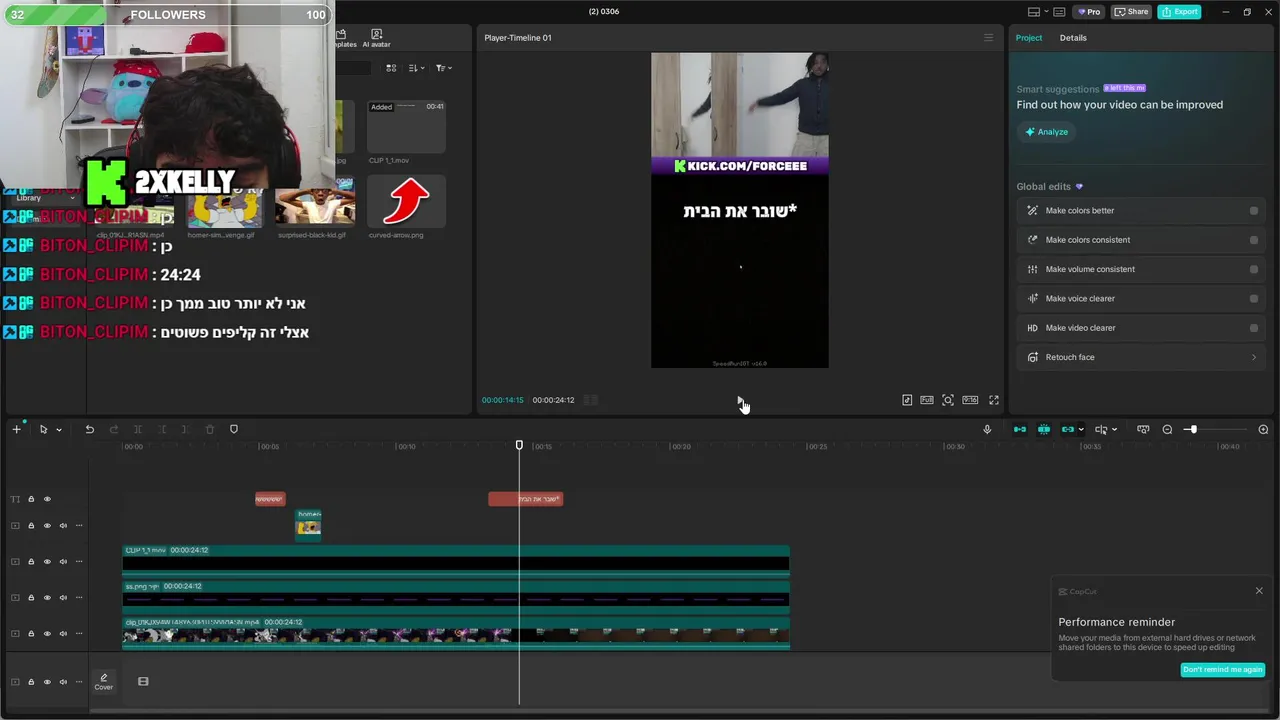Enable Make voice clearer toggle

(1254, 298)
